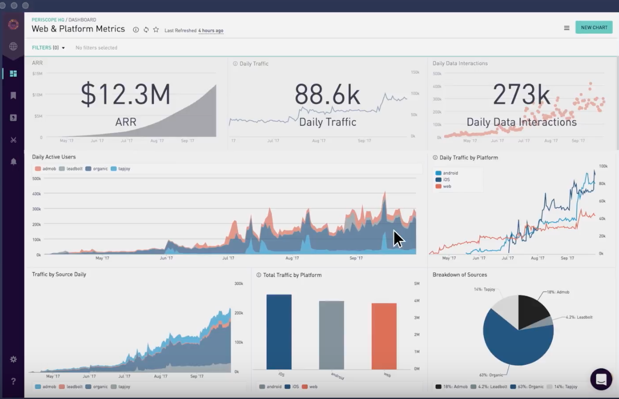Screen dimensions: 619x399
Task: Open the hamburger menu icon
Action: [566, 28]
